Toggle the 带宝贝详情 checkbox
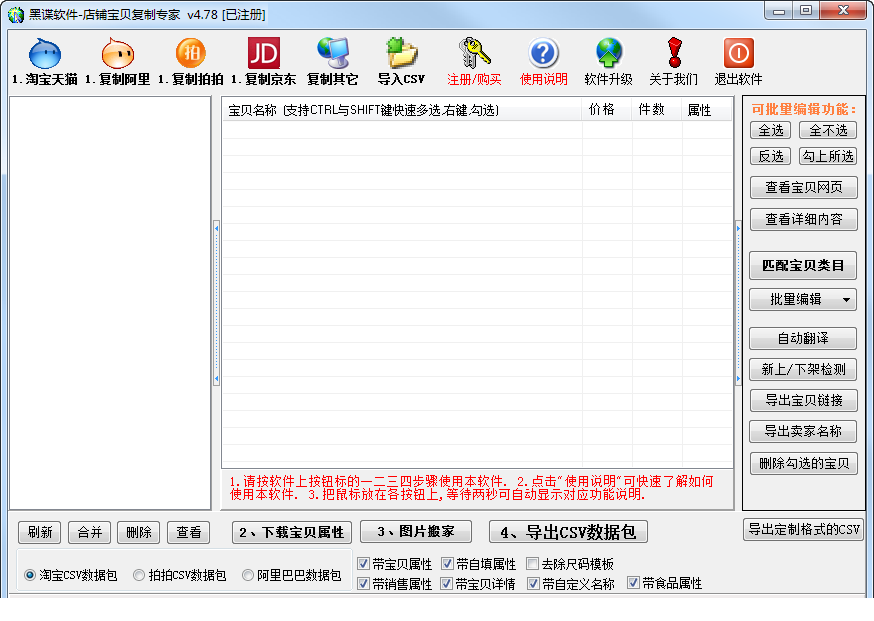Viewport: 874px width, 621px height. [446, 584]
